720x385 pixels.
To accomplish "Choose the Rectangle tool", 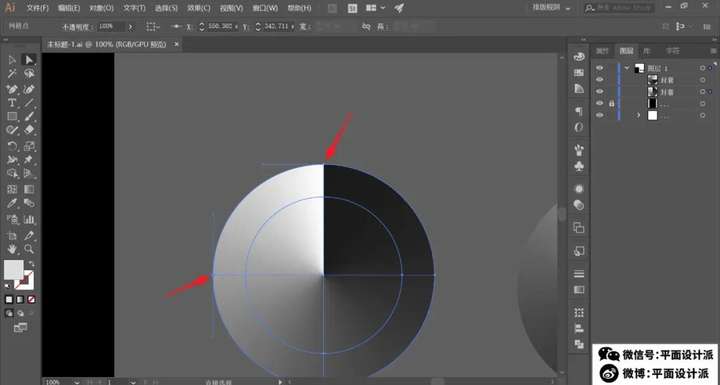I will click(x=12, y=117).
